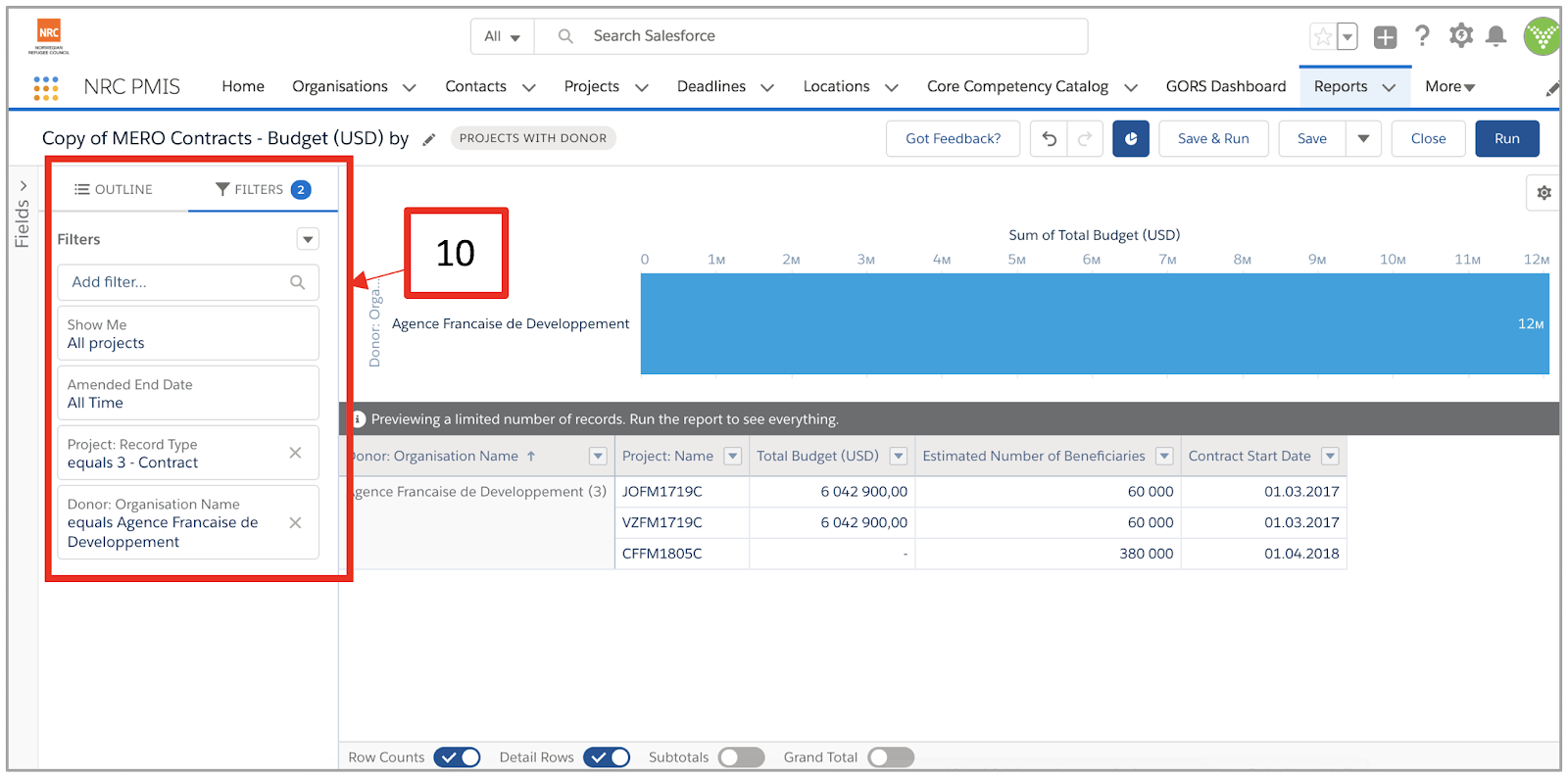Viewport: 1568px width, 779px height.
Task: Open the Save options dropdown arrow
Action: coord(1363,139)
